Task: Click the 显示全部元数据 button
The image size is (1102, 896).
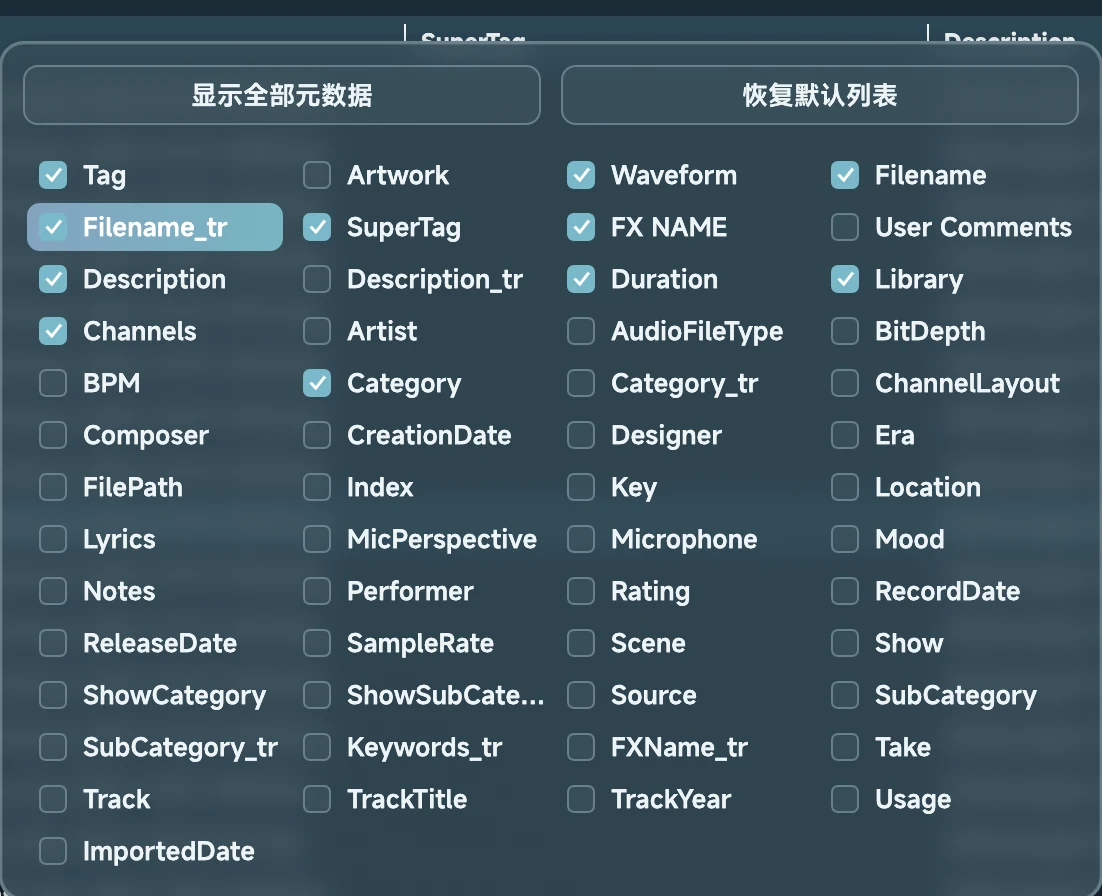Action: tap(282, 95)
